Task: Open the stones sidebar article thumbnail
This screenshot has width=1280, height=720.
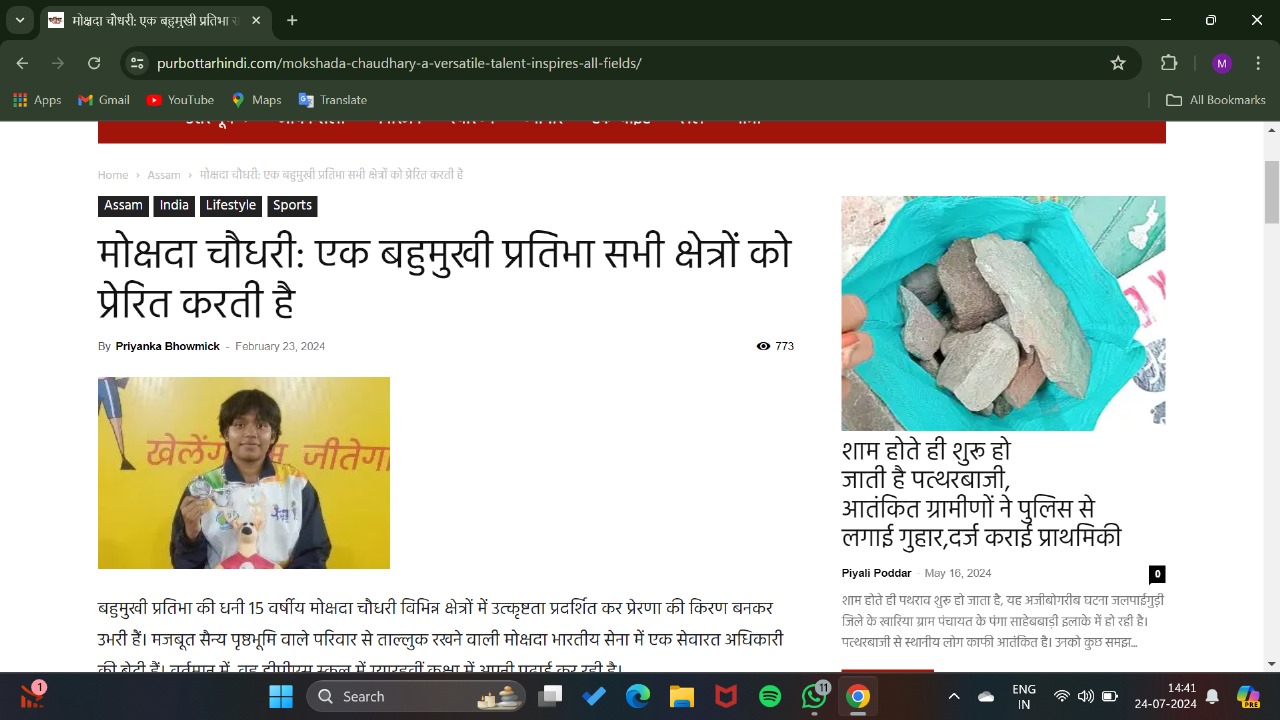Action: (1003, 313)
